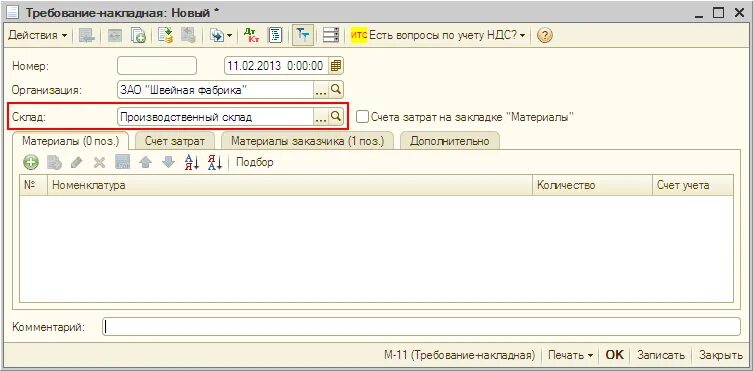
Task: Click the date field 11.02.2013 0:00:00
Action: click(x=276, y=66)
